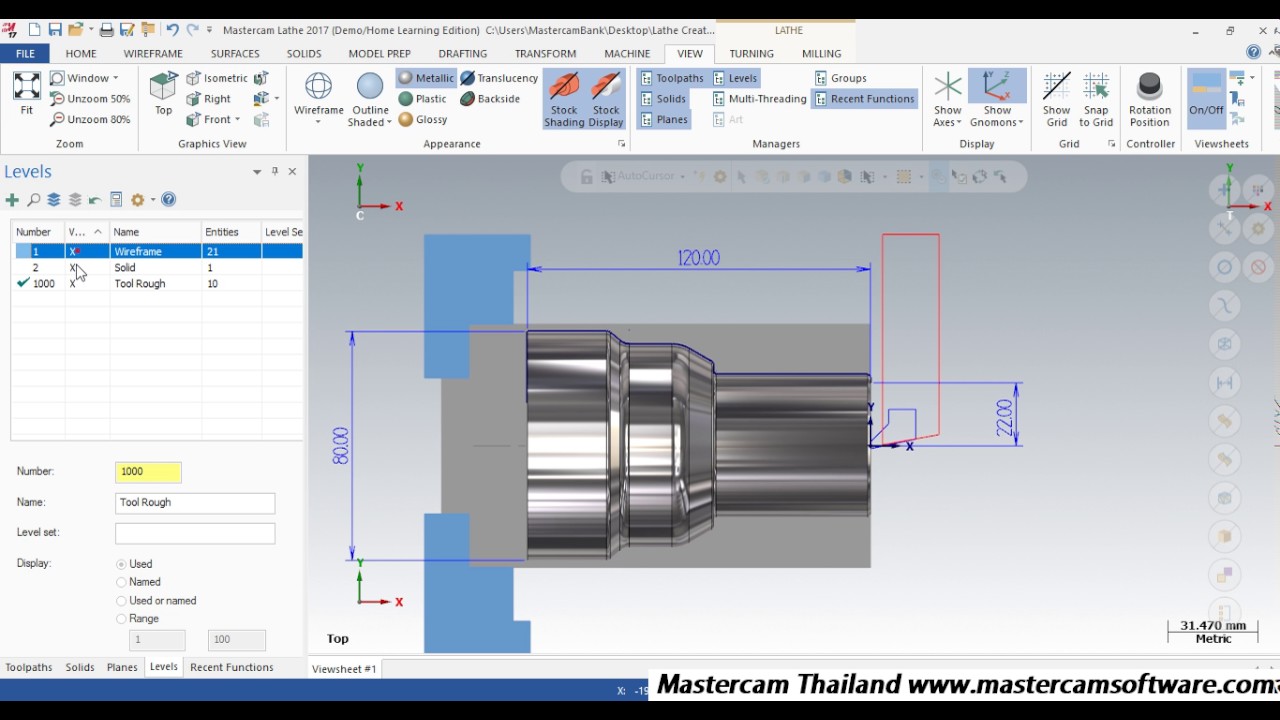Click the level Number input field
Screen dimensions: 1280x720
click(x=148, y=472)
